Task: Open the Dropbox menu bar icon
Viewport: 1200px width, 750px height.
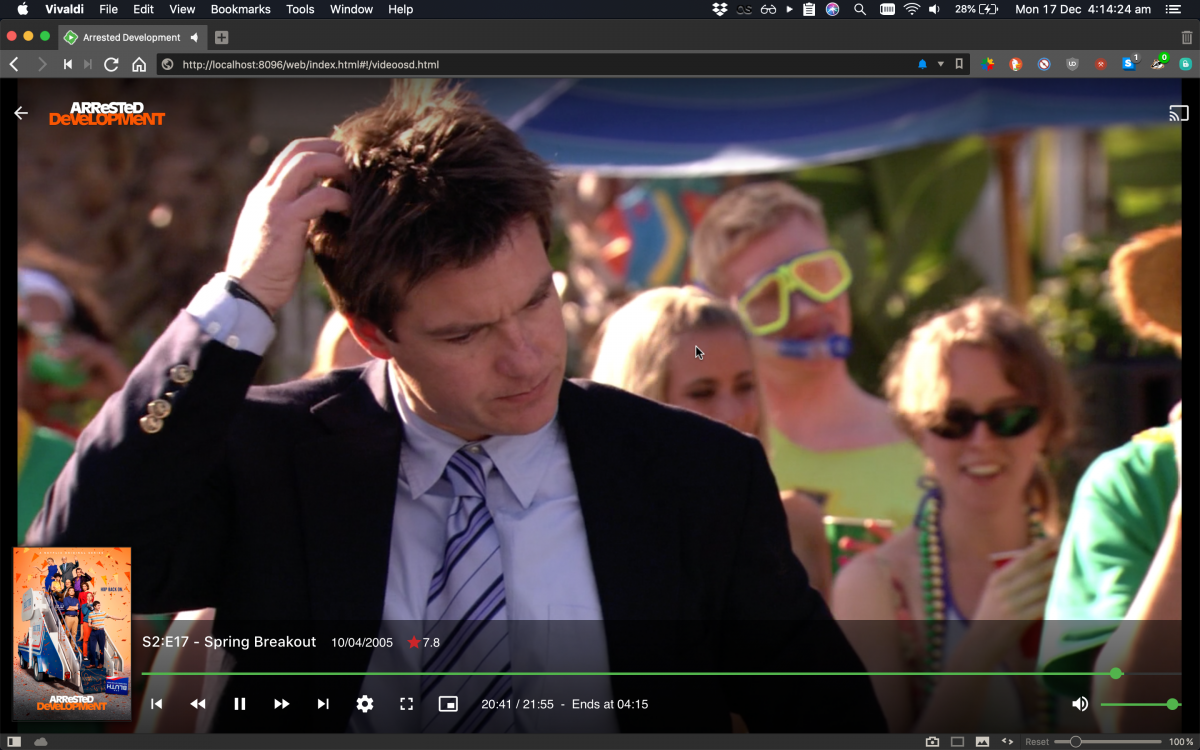Action: click(719, 9)
